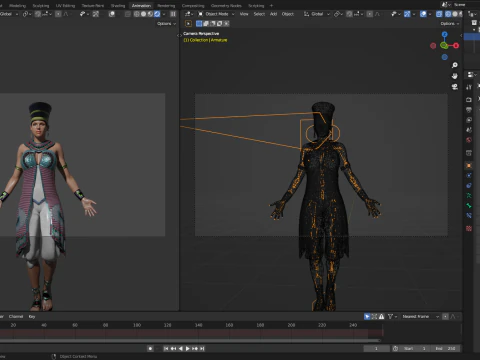
Task: Open the Object Mode dropdown
Action: (216, 14)
